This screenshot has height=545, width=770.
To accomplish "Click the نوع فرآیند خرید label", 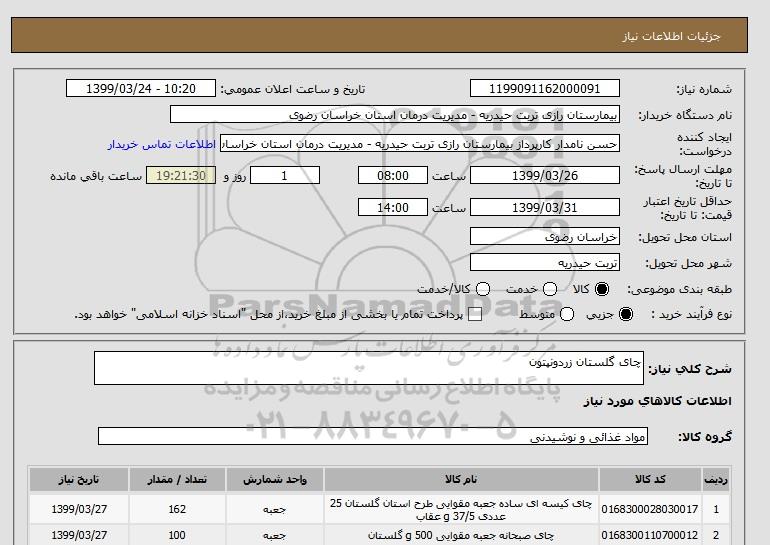I will point(692,314).
